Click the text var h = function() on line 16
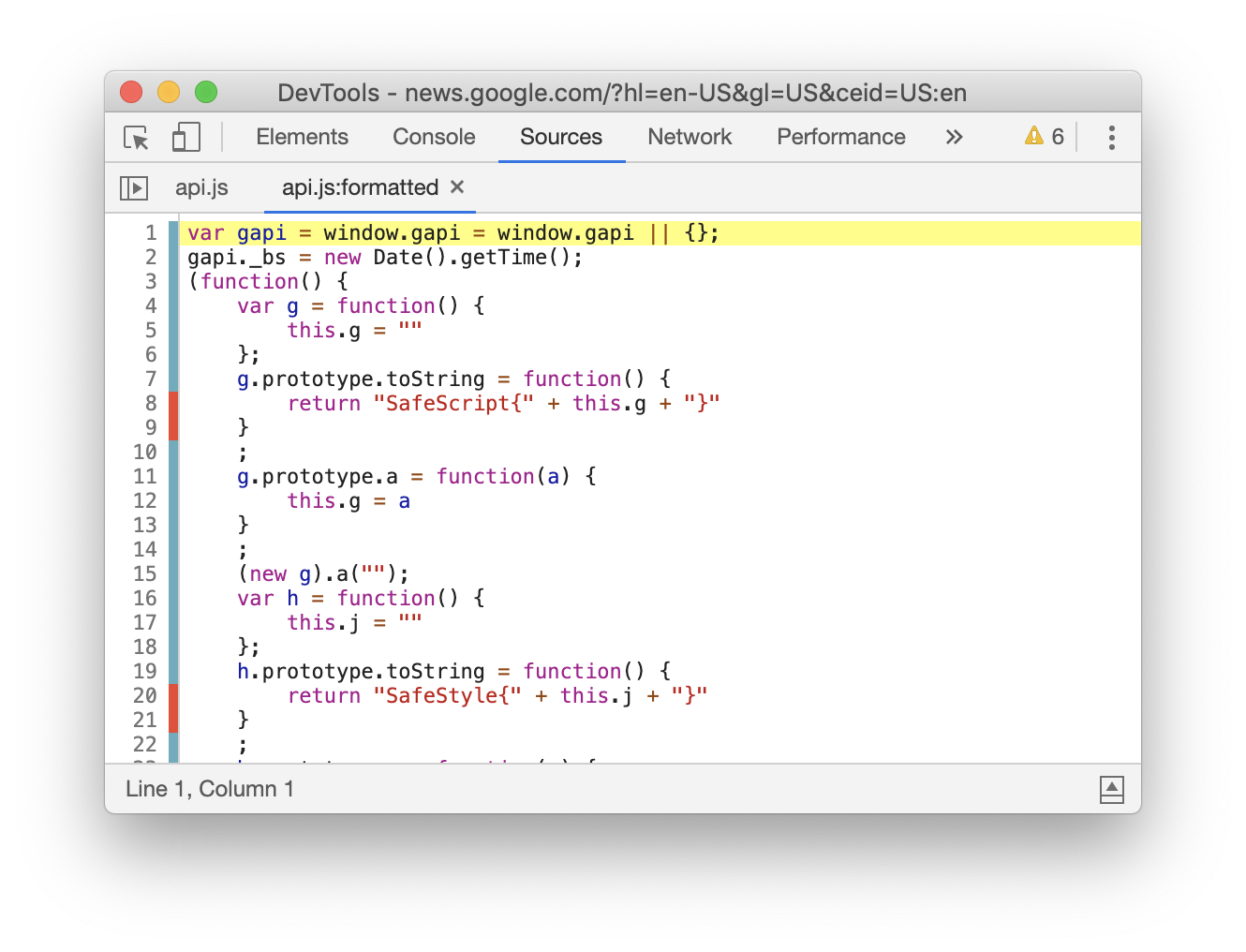This screenshot has height=952, width=1246. (x=349, y=598)
